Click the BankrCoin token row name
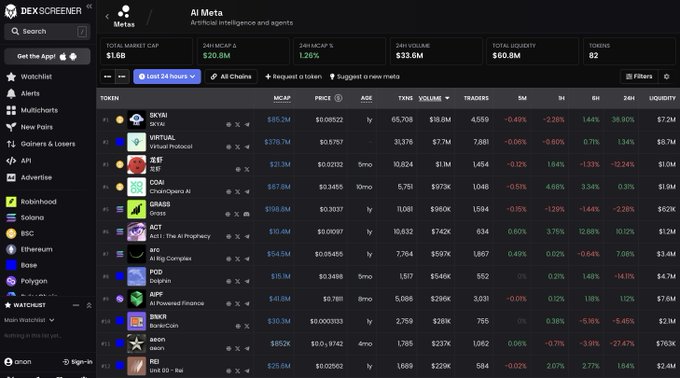The height and width of the screenshot is (378, 680). pyautogui.click(x=164, y=326)
